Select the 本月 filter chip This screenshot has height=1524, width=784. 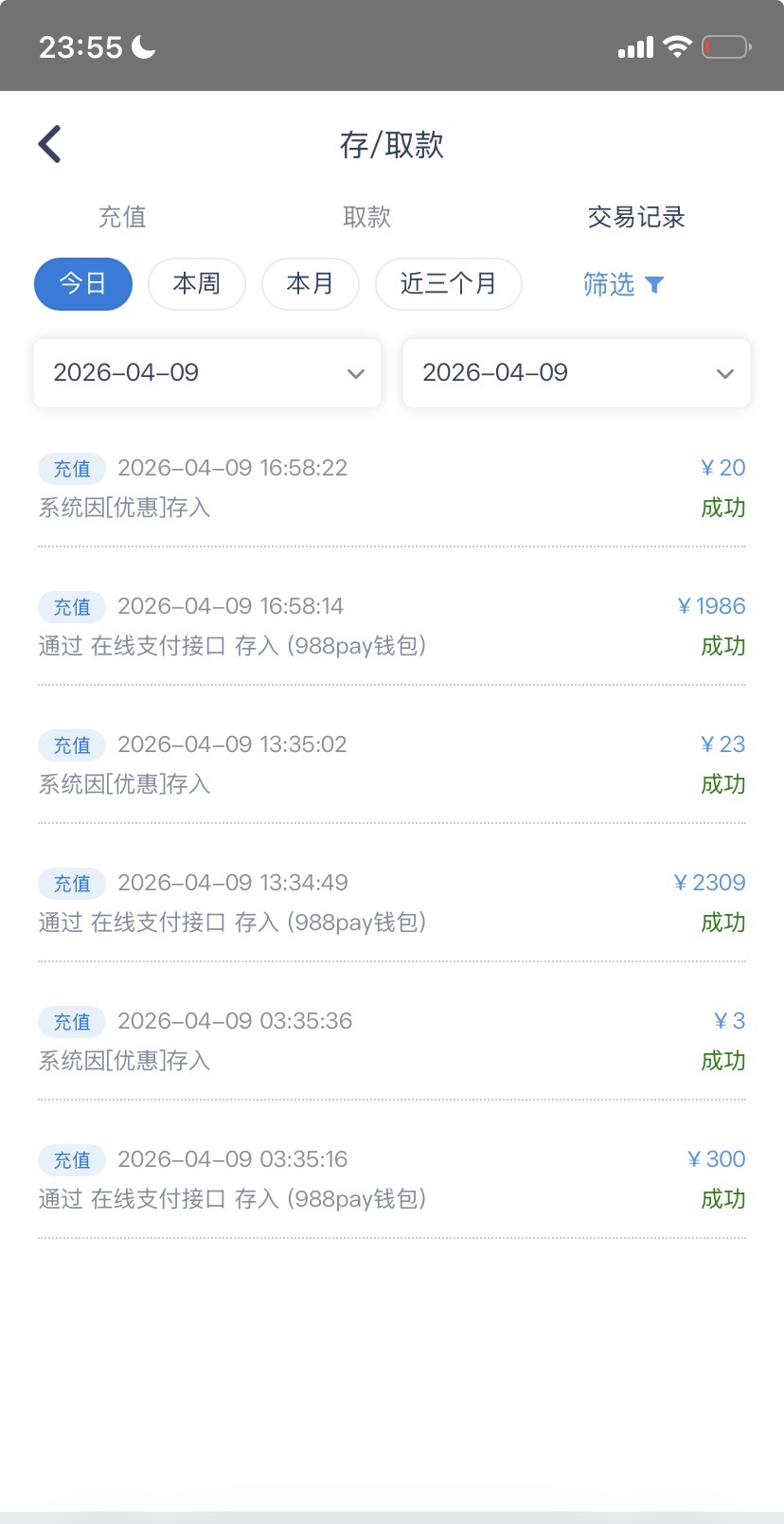311,284
